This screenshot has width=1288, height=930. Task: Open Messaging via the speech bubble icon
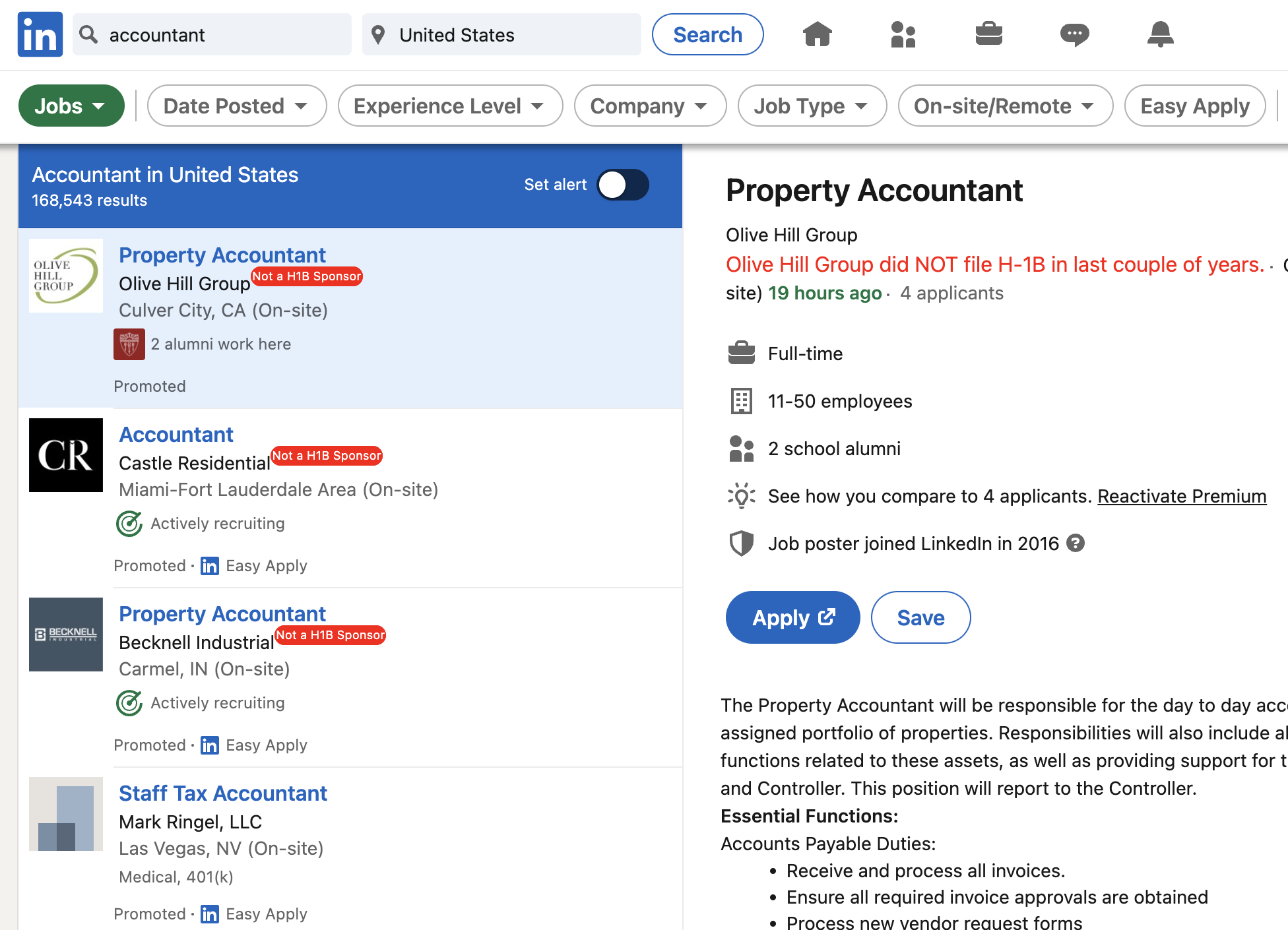point(1075,34)
